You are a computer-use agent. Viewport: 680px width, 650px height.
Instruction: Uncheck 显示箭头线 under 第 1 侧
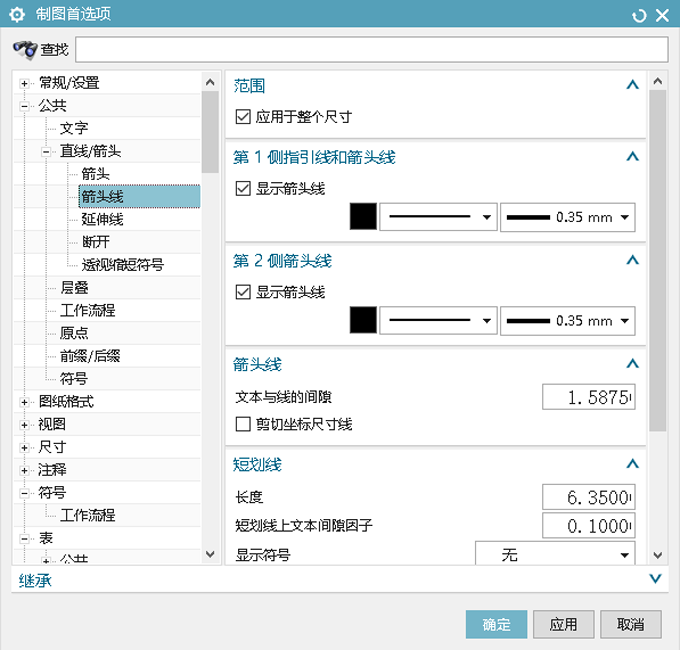pos(243,188)
